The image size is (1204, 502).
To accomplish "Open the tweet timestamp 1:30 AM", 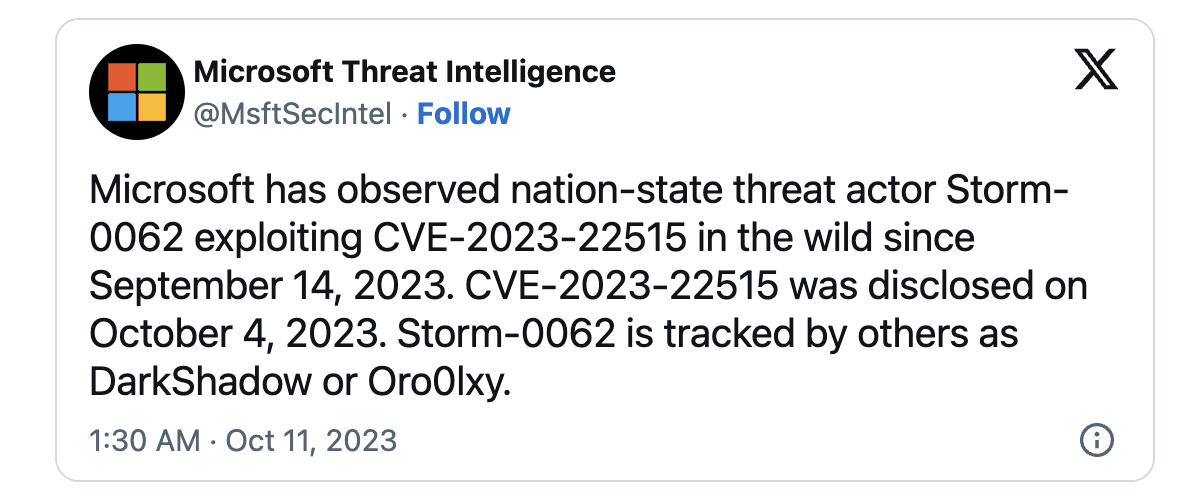I will [145, 441].
